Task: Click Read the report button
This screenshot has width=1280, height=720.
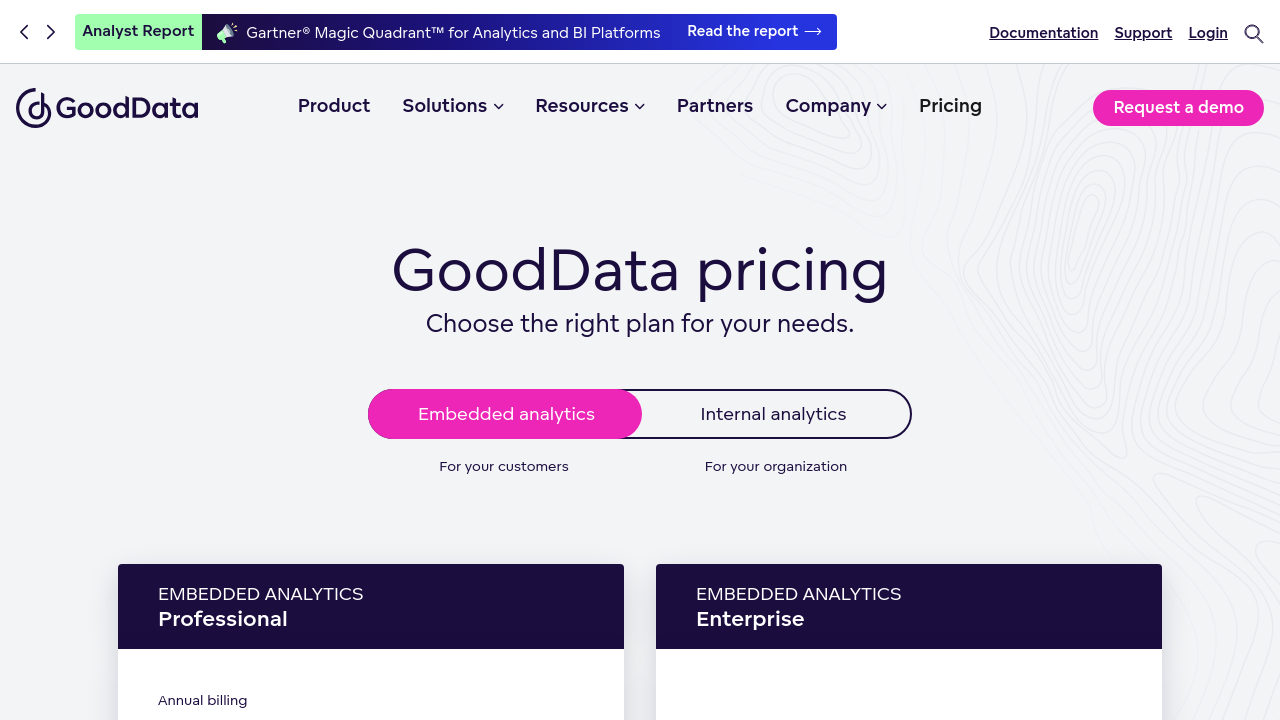Action: [x=754, y=32]
